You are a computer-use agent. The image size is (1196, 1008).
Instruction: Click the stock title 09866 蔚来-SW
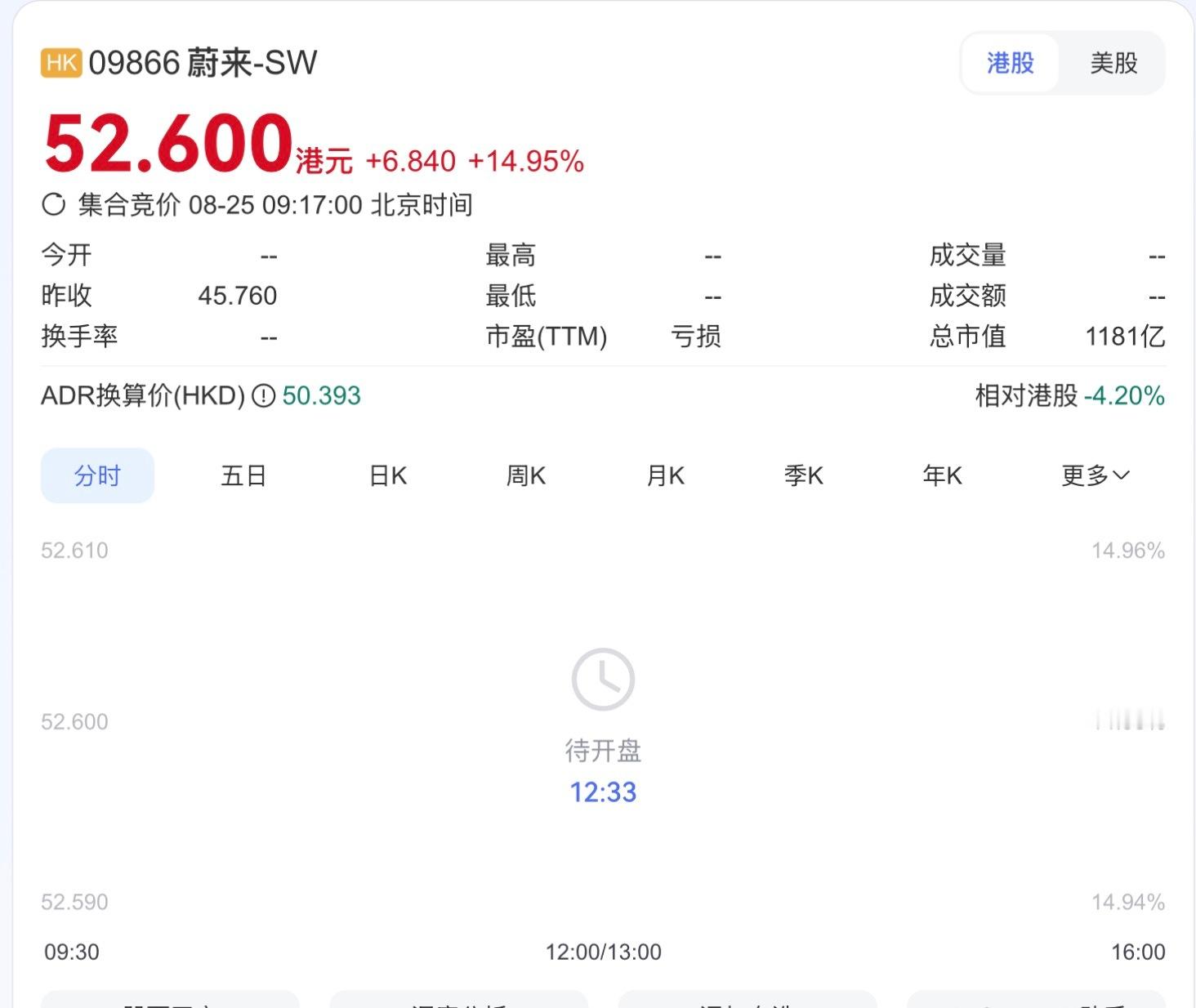[203, 63]
